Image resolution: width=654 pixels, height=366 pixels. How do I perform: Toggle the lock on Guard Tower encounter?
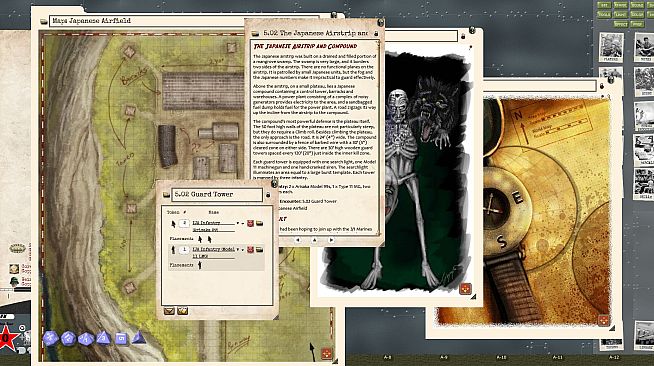tap(268, 195)
